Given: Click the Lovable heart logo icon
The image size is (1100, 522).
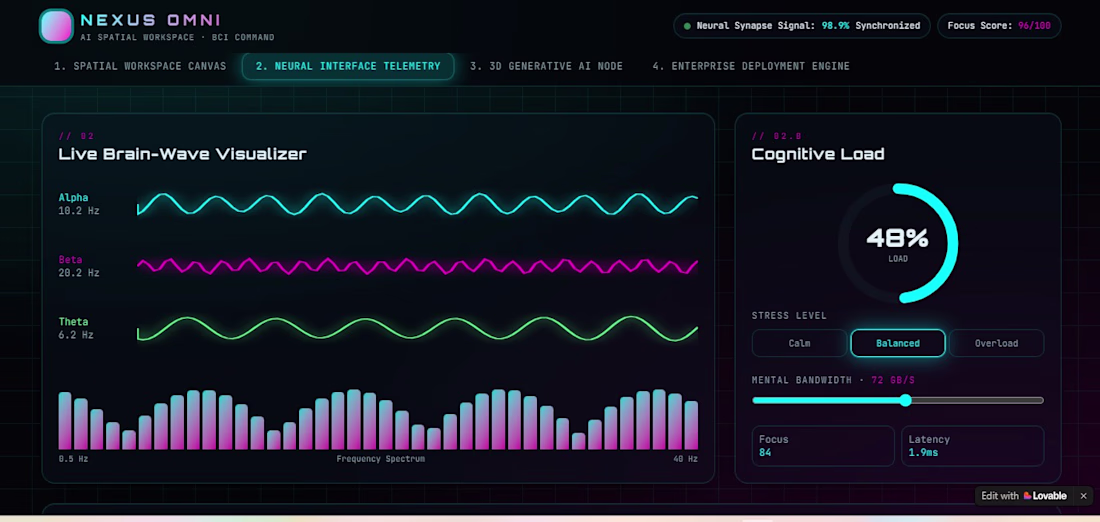Looking at the screenshot, I should [x=1027, y=495].
